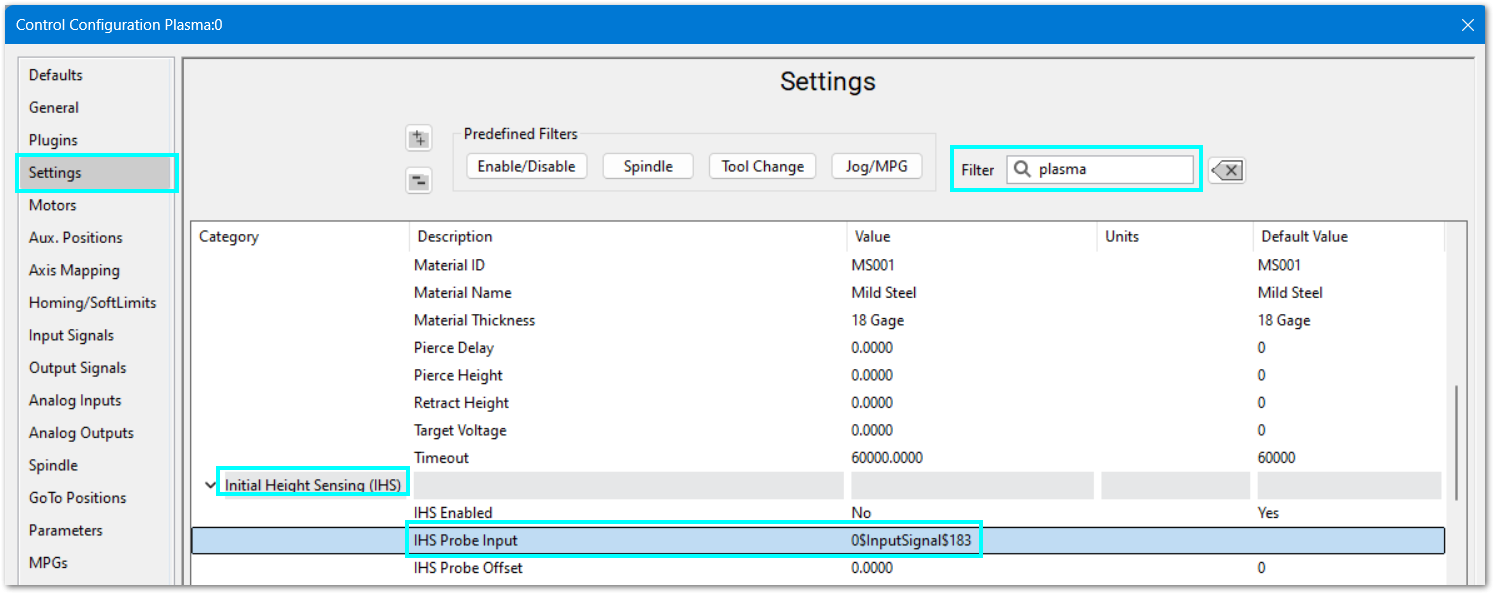Click the expand all categories icon
This screenshot has width=1494, height=594.
click(x=419, y=139)
